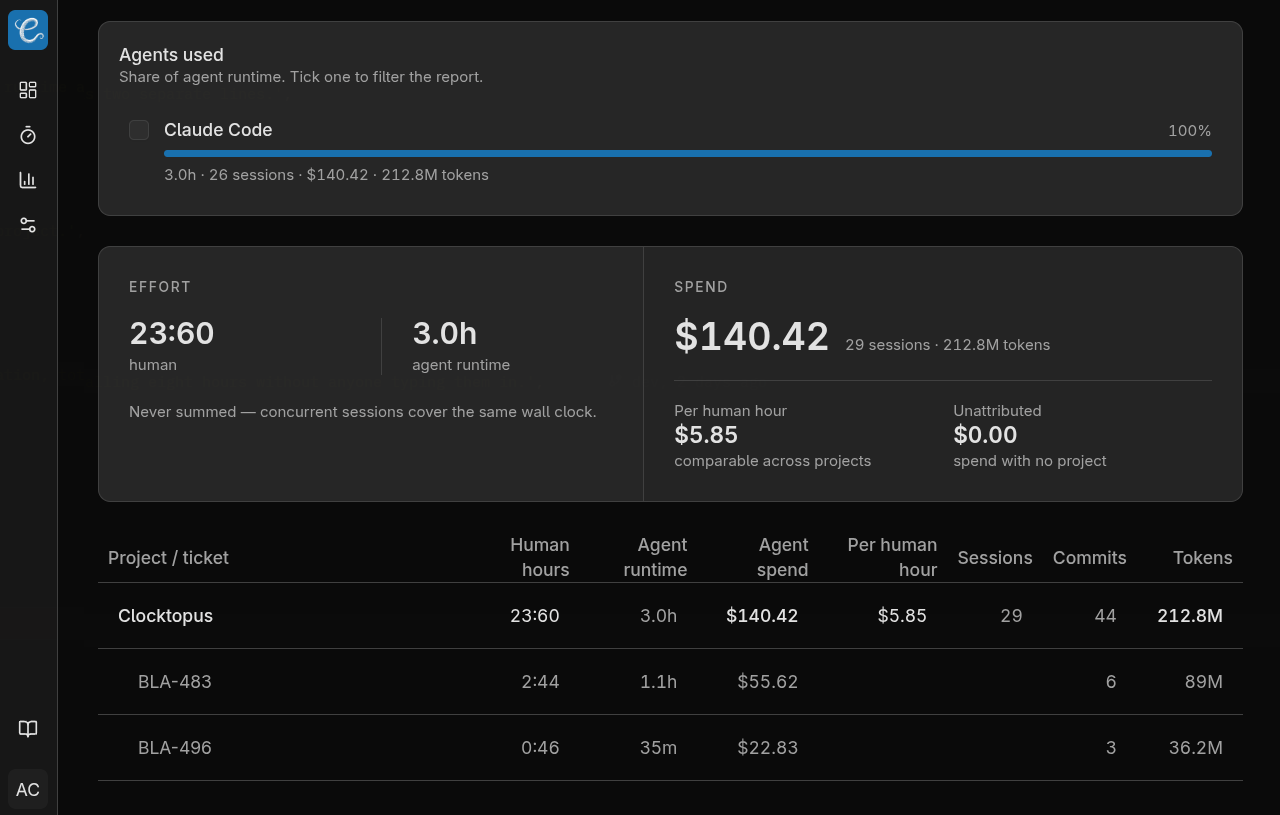
Task: Sort by Agent spend column header
Action: (x=782, y=557)
